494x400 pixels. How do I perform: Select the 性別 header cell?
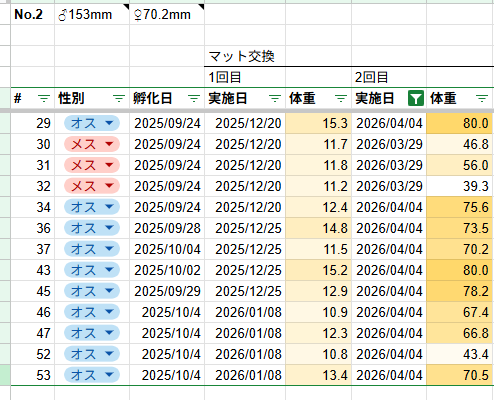coord(92,98)
